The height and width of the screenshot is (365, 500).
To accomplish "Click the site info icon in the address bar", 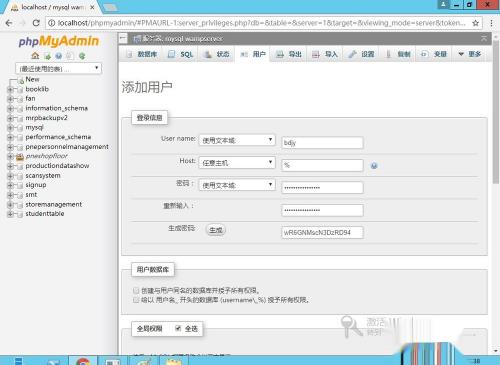I will tap(51, 23).
